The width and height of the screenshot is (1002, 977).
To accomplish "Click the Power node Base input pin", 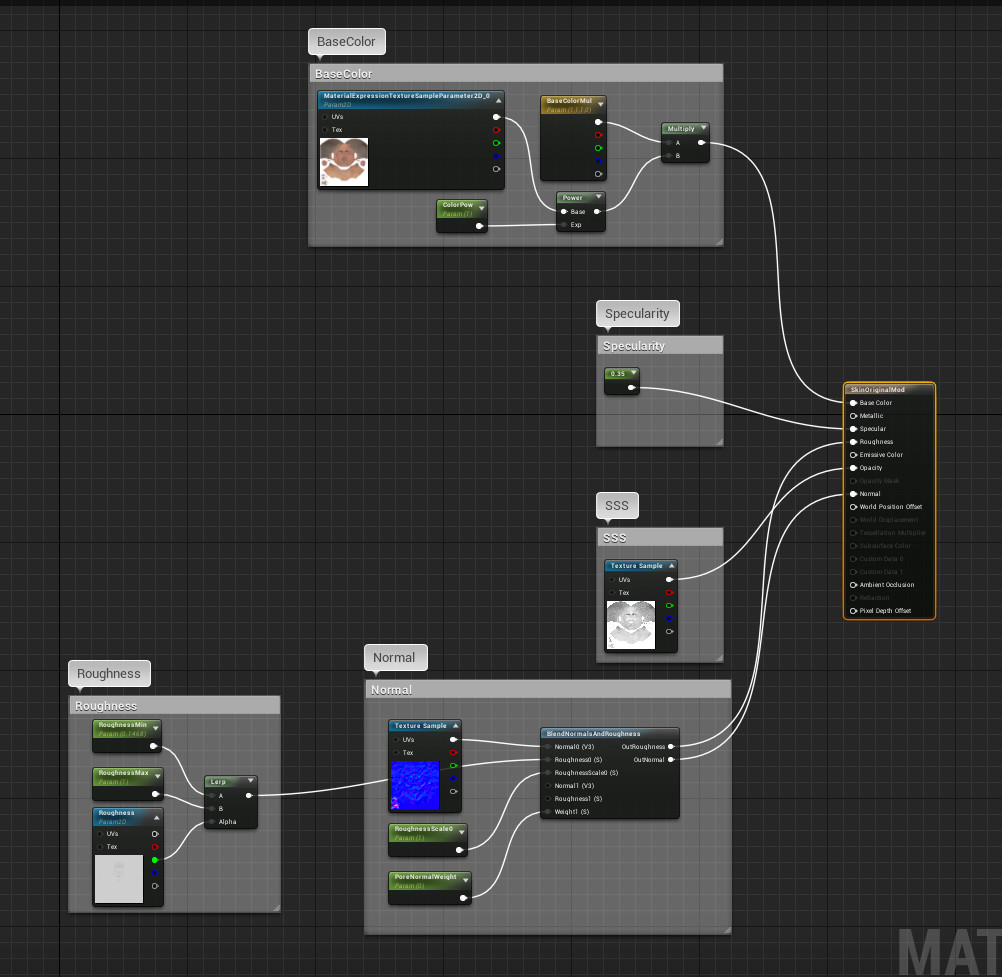I will click(x=564, y=212).
